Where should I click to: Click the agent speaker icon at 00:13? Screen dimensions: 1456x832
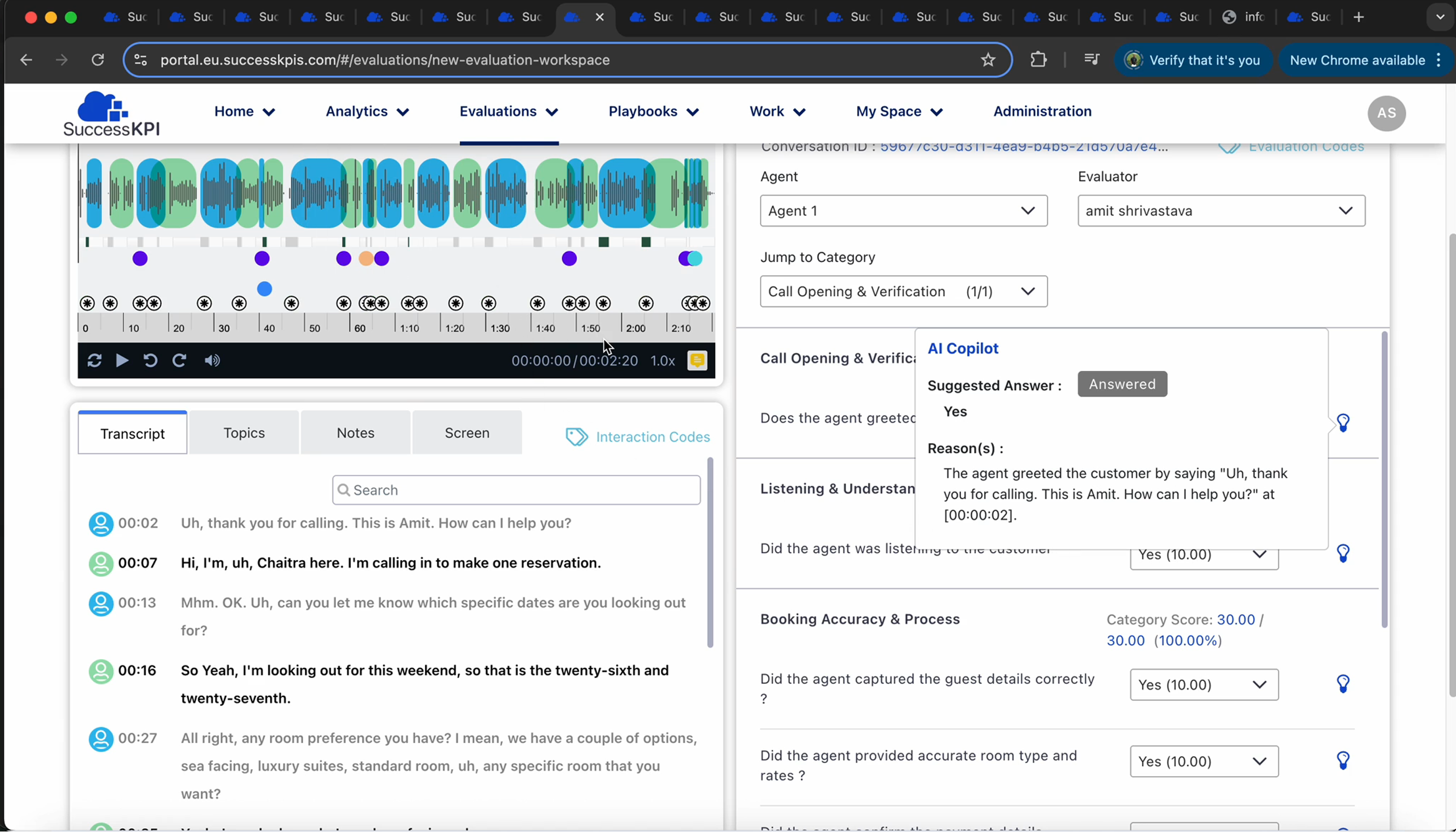101,603
